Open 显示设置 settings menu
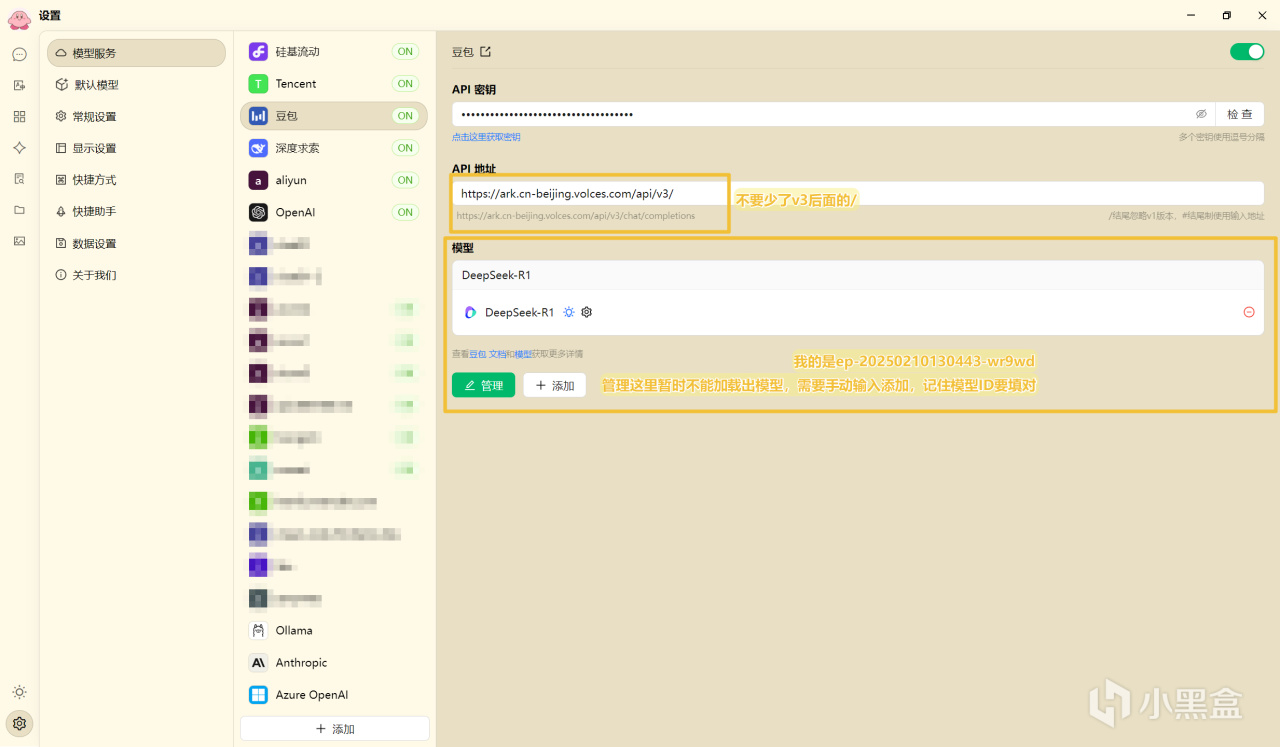The height and width of the screenshot is (747, 1280). click(136, 148)
